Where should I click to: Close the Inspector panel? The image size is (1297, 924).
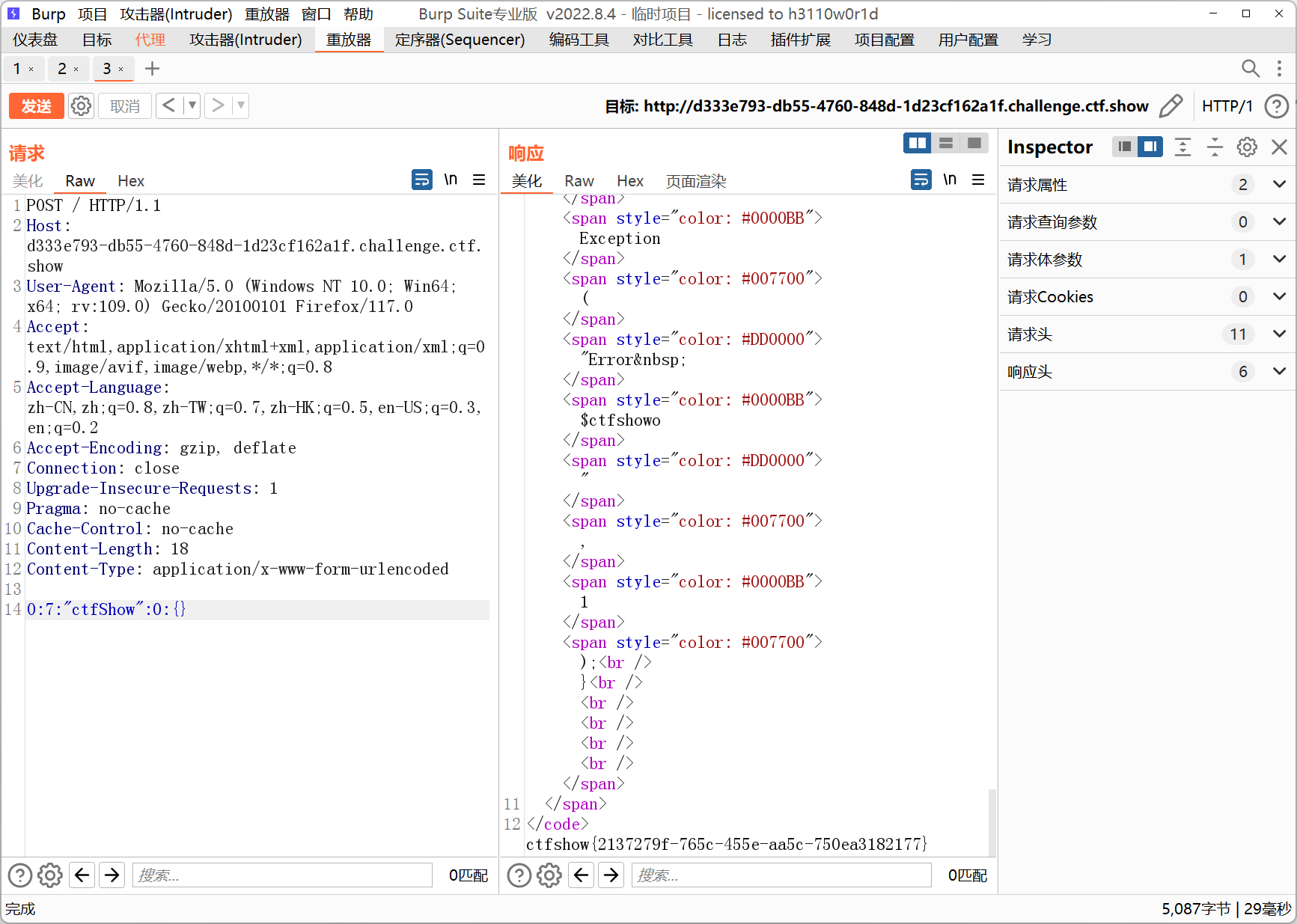(x=1280, y=147)
